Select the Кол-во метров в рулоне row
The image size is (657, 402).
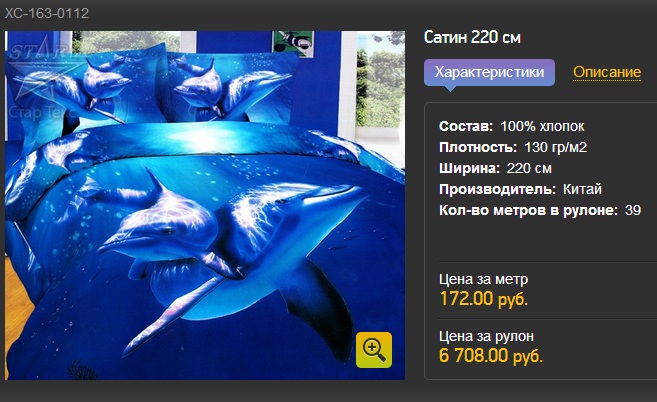[540, 210]
